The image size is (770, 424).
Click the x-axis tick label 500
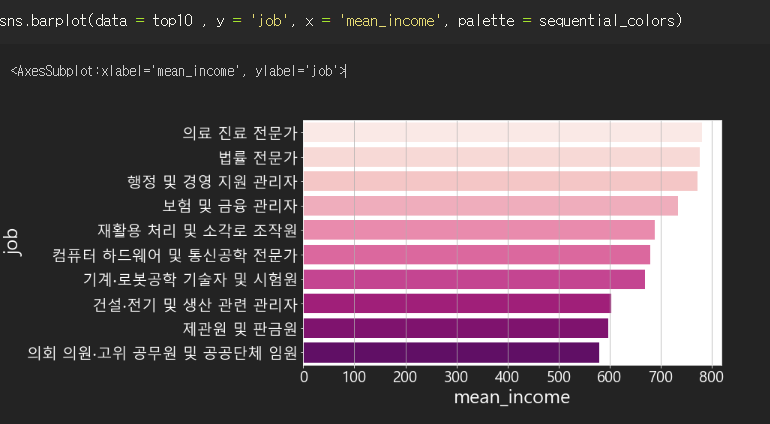[559, 377]
